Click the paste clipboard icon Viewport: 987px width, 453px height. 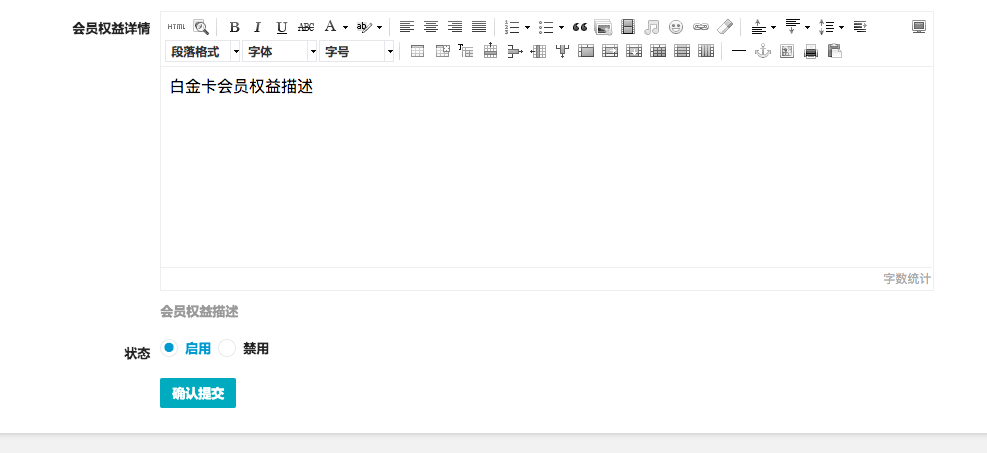[835, 51]
